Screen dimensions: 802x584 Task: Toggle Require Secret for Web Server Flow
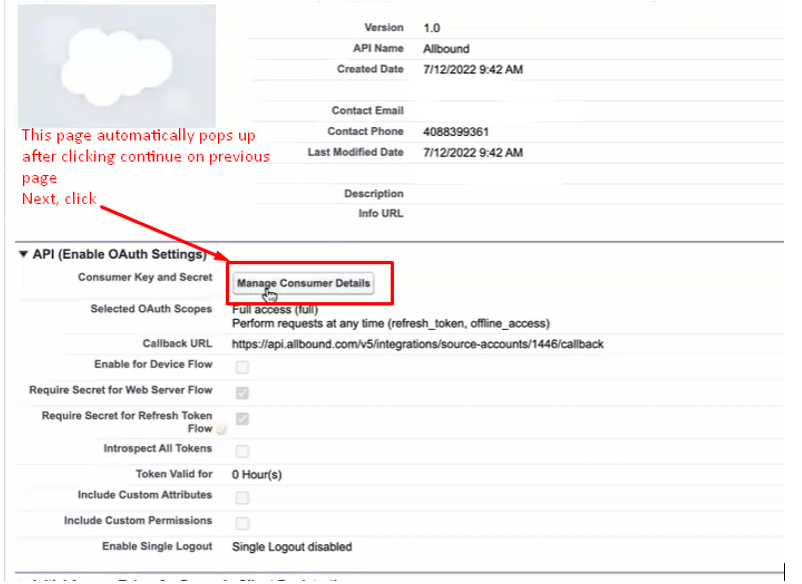[x=242, y=392]
